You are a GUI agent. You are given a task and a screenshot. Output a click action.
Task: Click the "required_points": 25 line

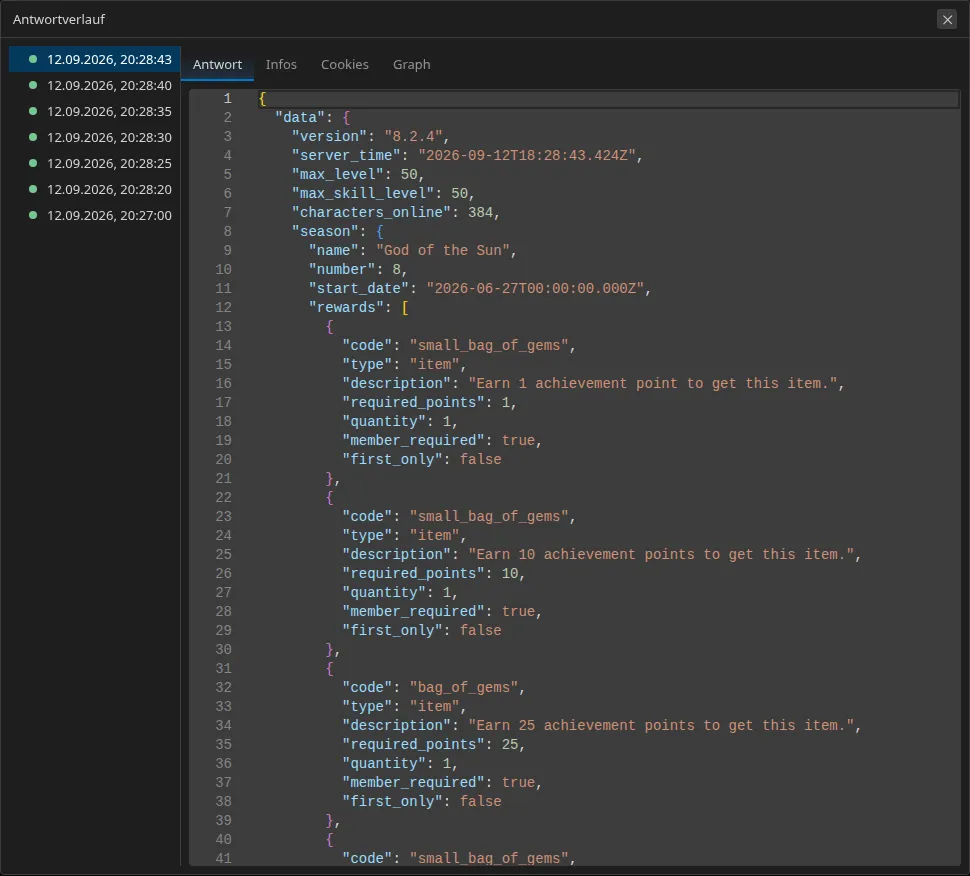[434, 744]
